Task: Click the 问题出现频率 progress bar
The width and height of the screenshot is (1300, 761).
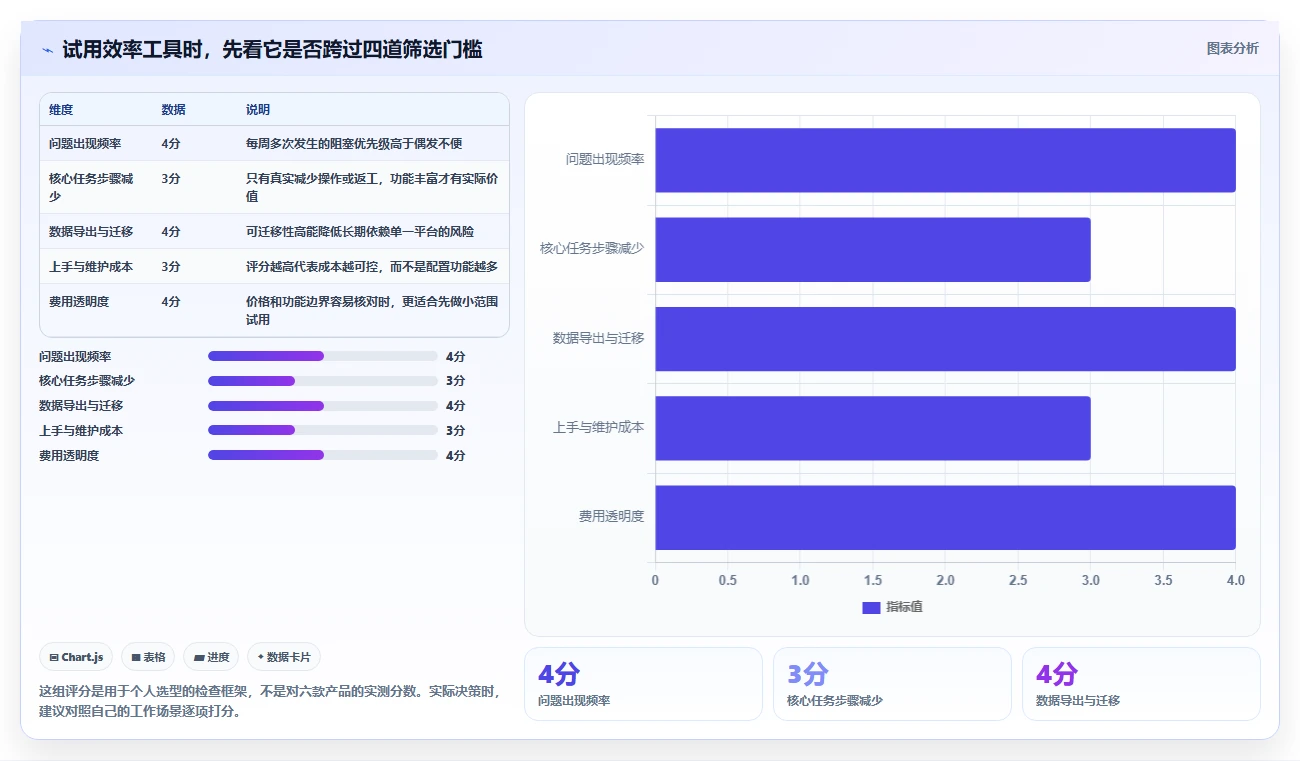Action: 323,356
